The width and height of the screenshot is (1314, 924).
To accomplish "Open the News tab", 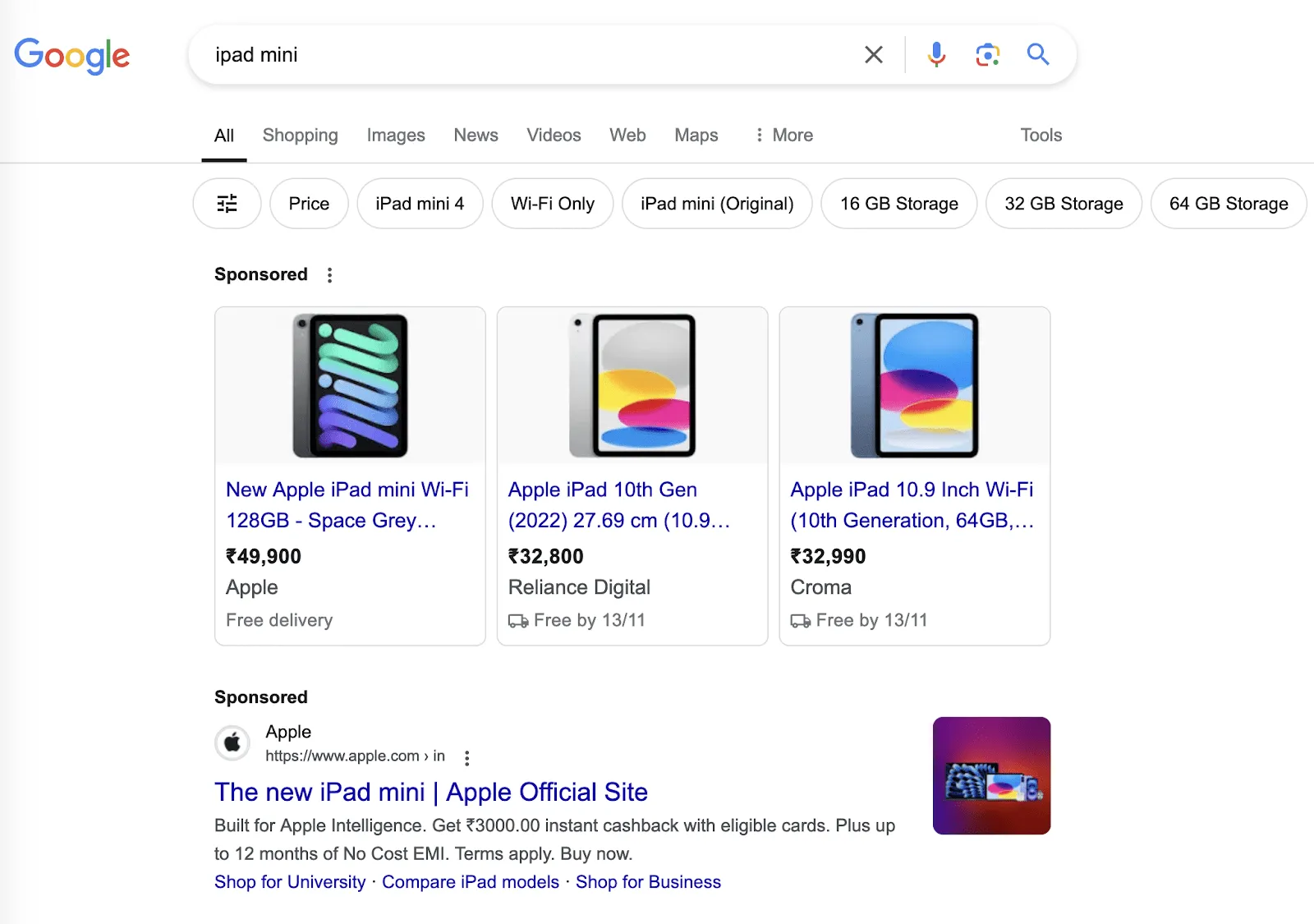I will click(x=476, y=136).
